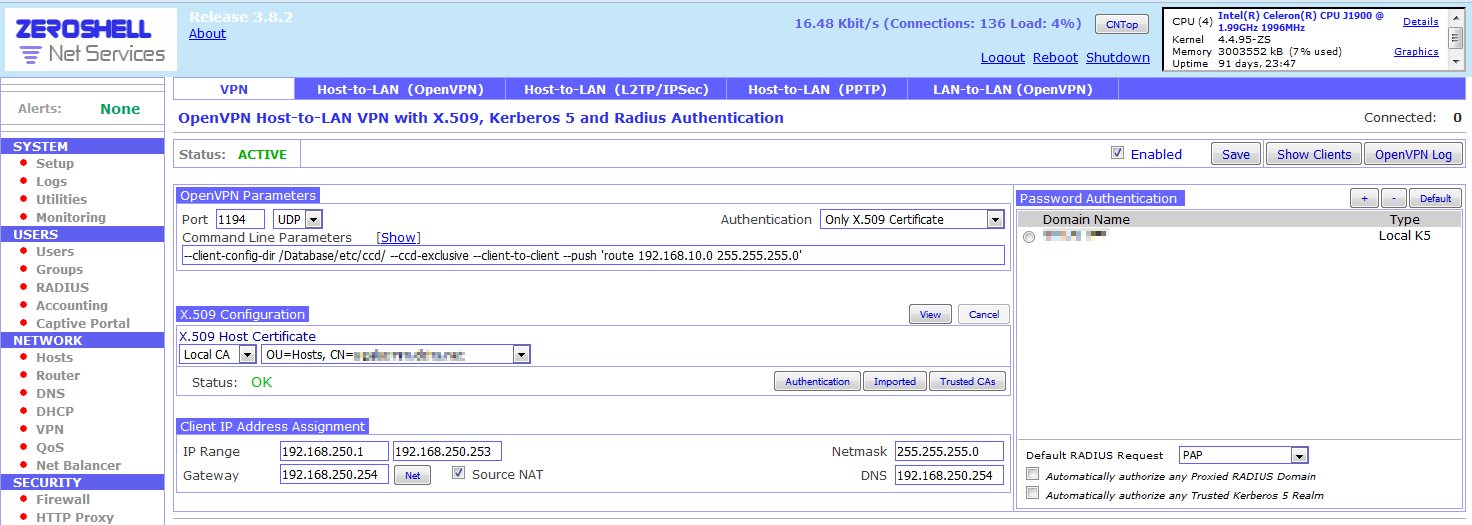Click the Gateway address field

(x=334, y=474)
